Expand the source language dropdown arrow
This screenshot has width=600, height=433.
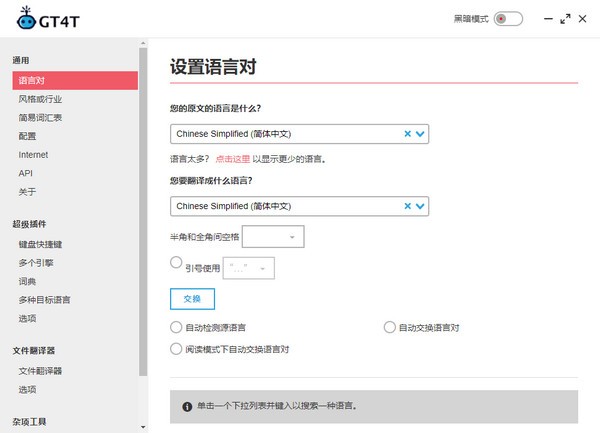[421, 133]
